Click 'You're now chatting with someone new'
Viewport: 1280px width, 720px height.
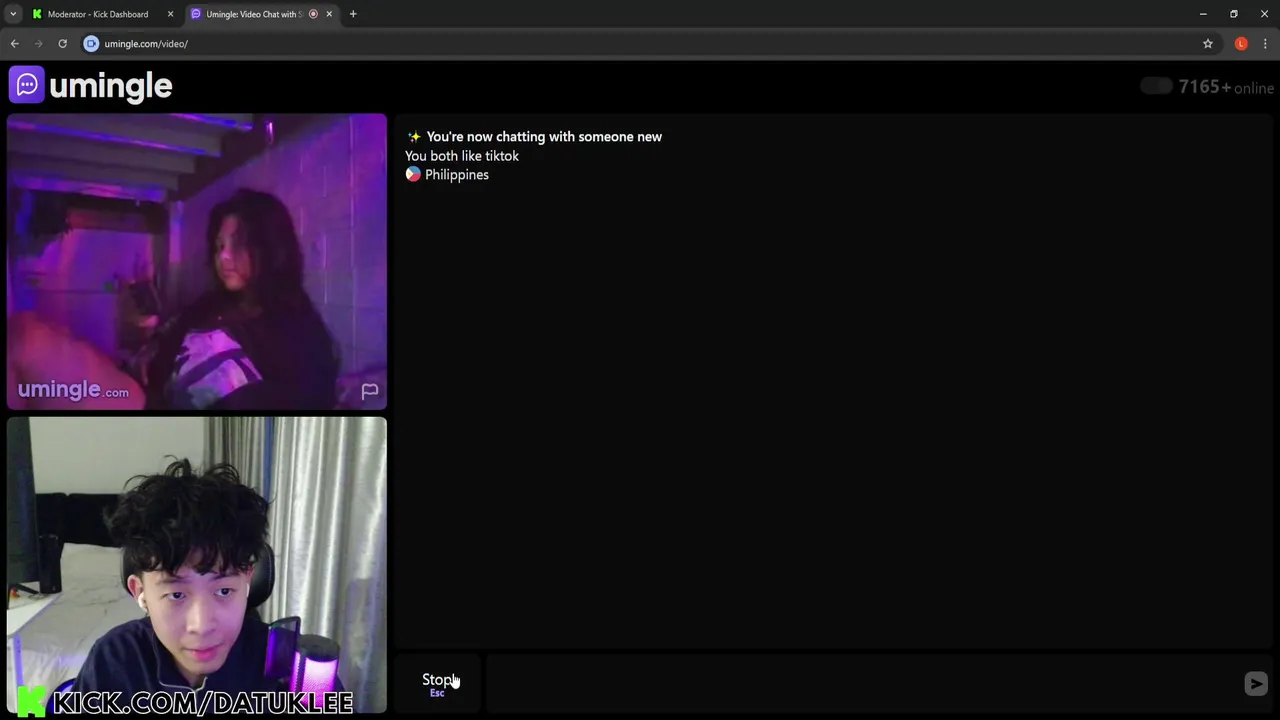tap(544, 137)
